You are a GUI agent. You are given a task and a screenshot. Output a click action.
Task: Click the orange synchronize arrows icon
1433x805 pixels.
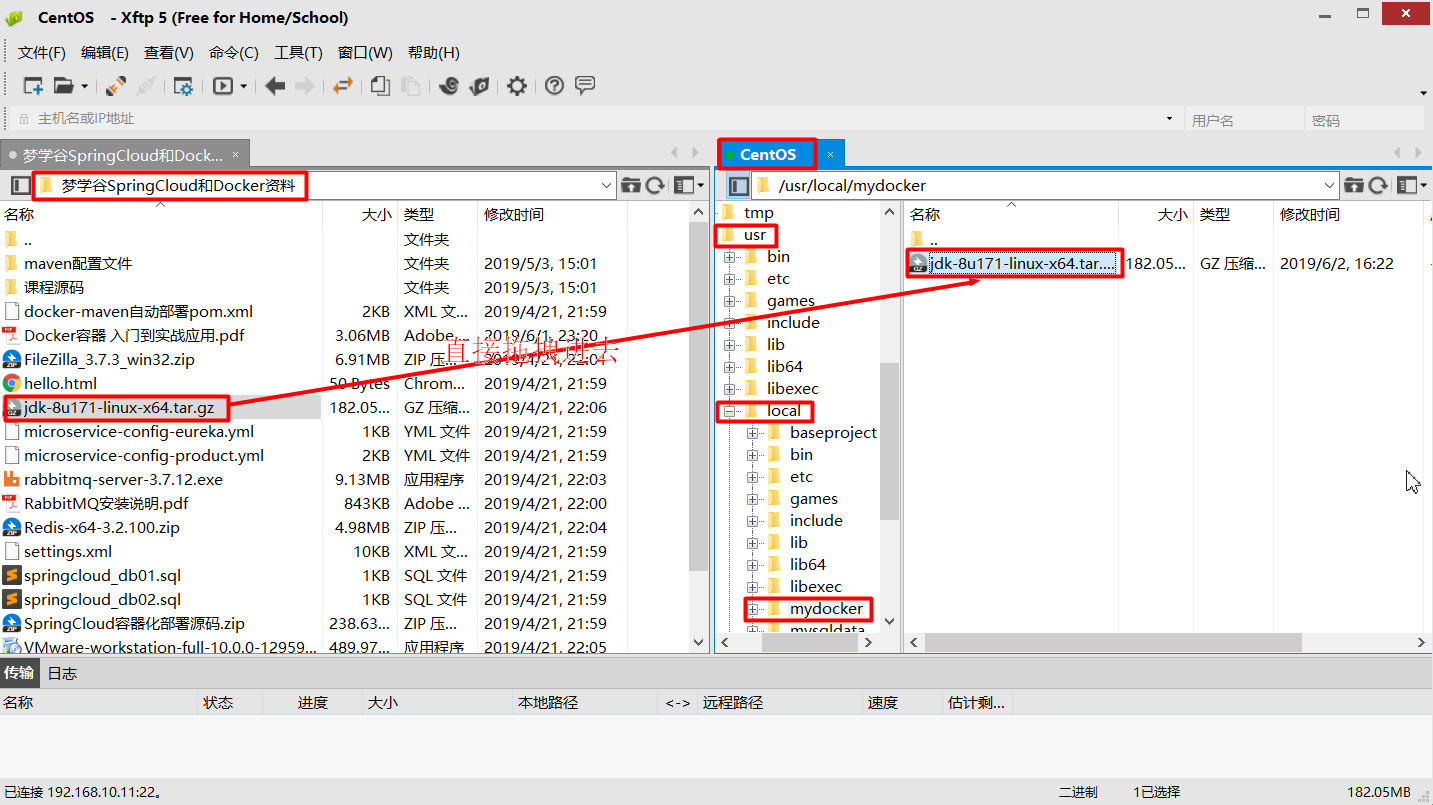[343, 86]
